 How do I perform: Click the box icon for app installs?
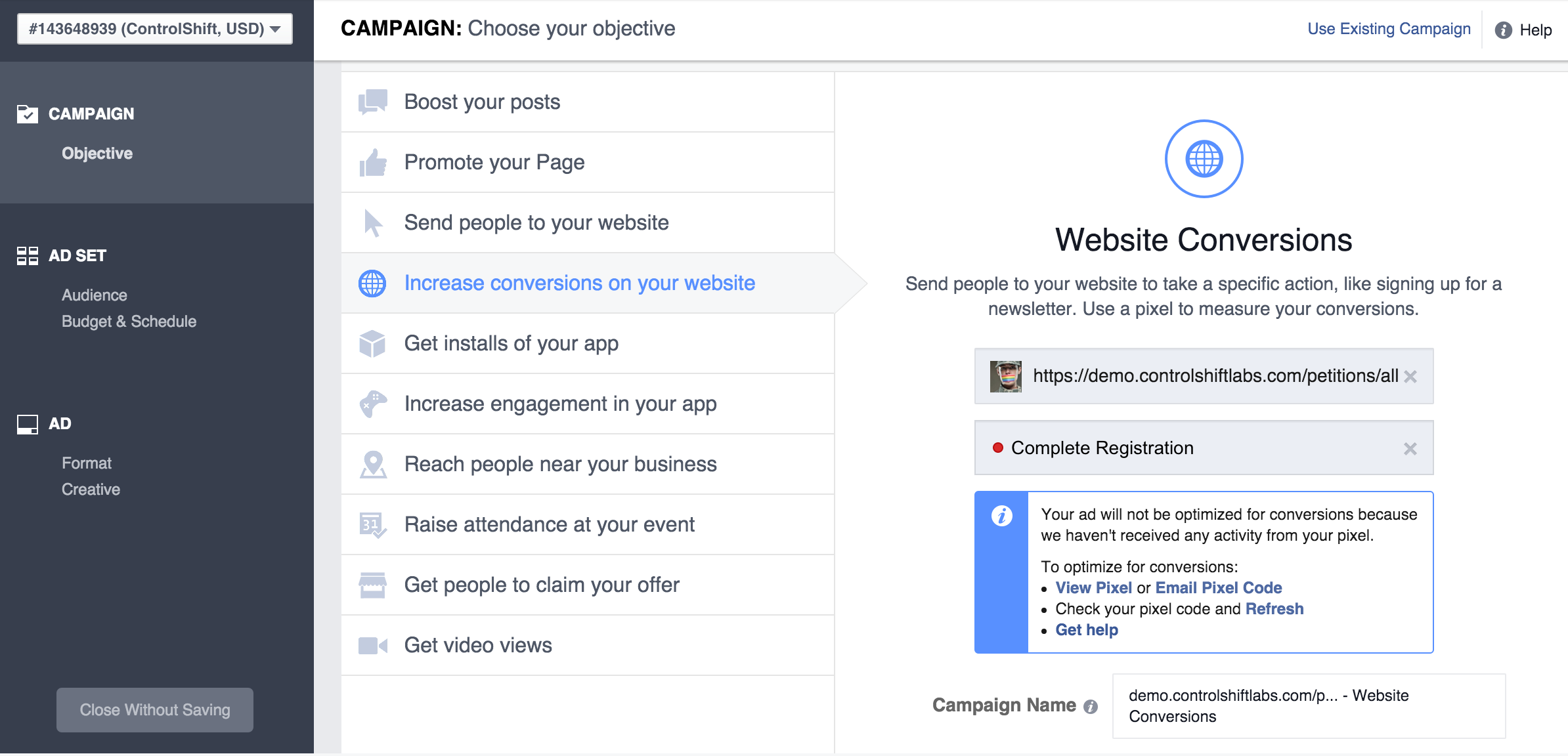pyautogui.click(x=372, y=343)
